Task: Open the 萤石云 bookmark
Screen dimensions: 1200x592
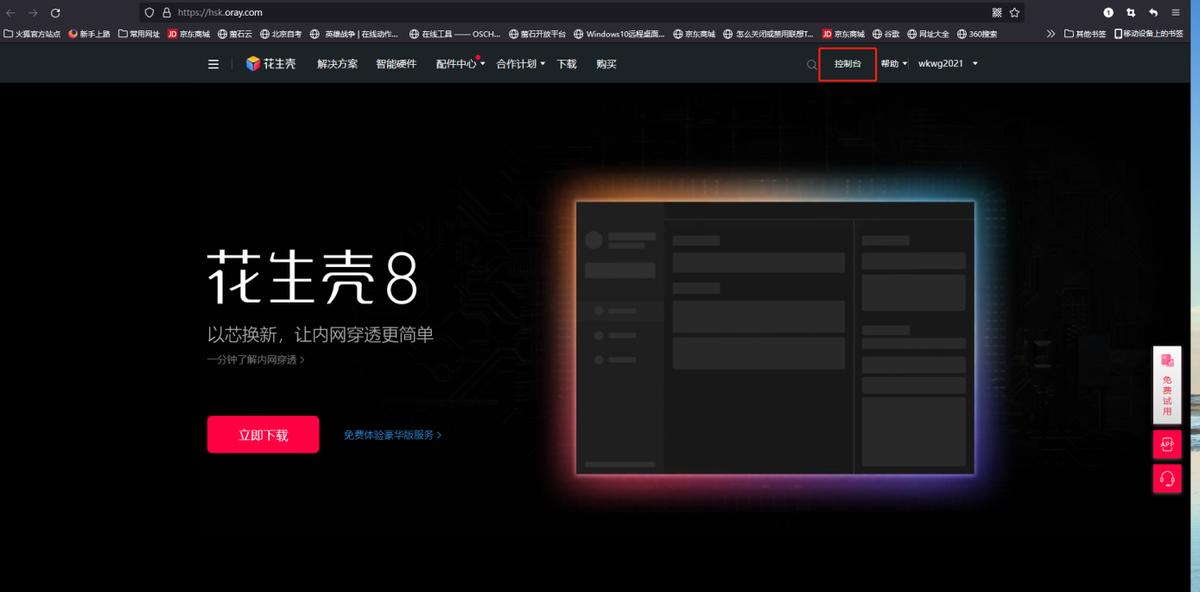Action: (233, 33)
